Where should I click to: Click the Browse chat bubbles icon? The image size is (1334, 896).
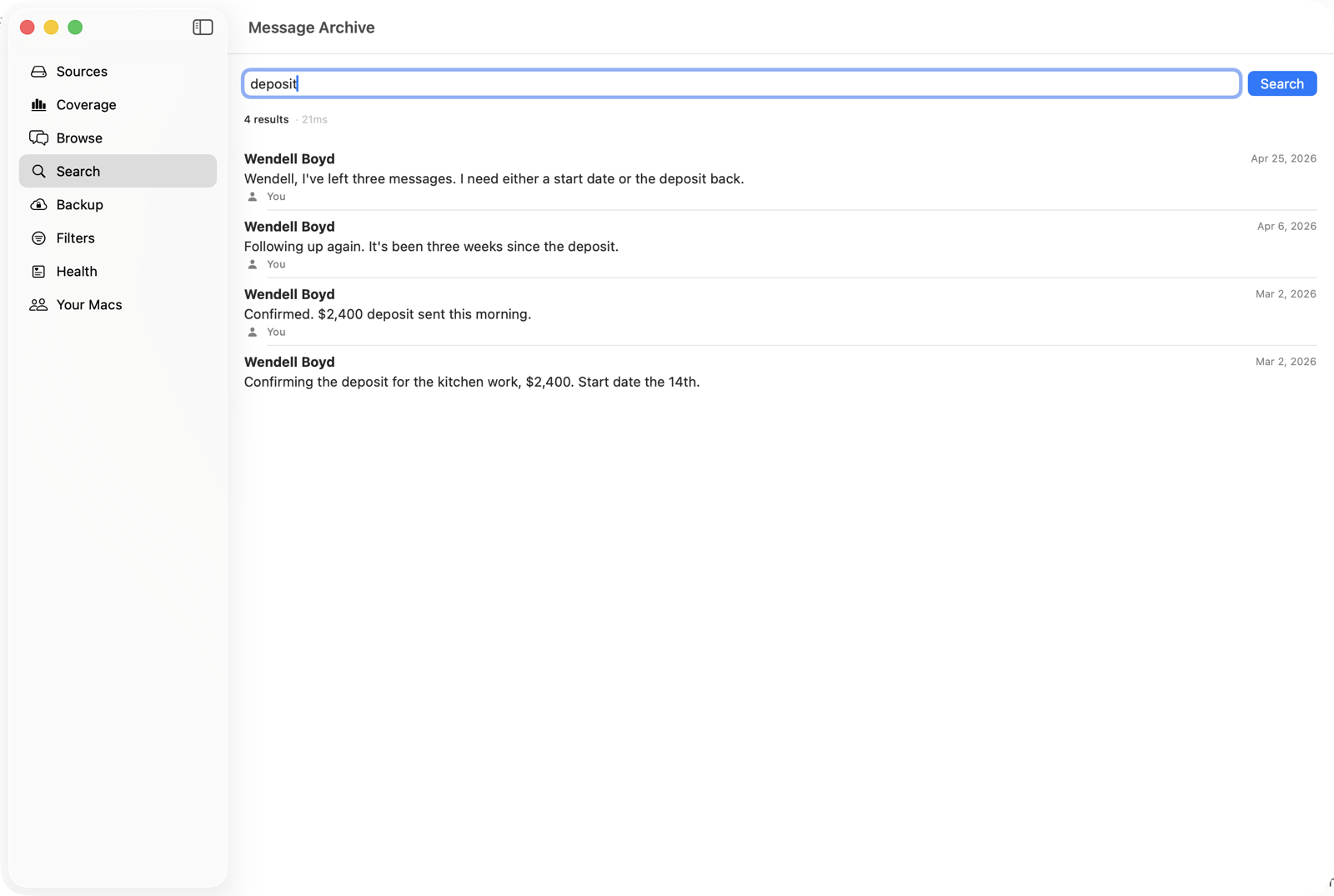(x=38, y=138)
